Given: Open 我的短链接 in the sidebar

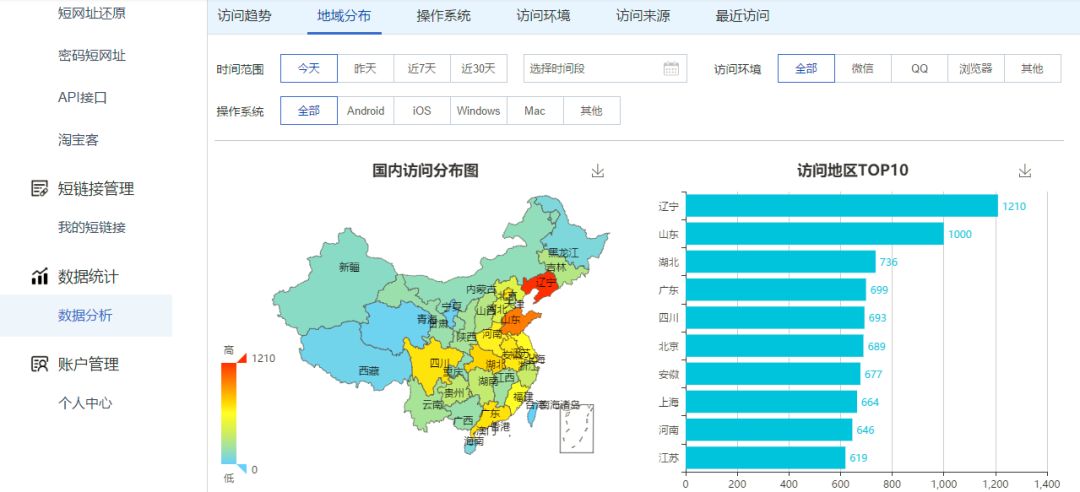Looking at the screenshot, I should pos(92,227).
